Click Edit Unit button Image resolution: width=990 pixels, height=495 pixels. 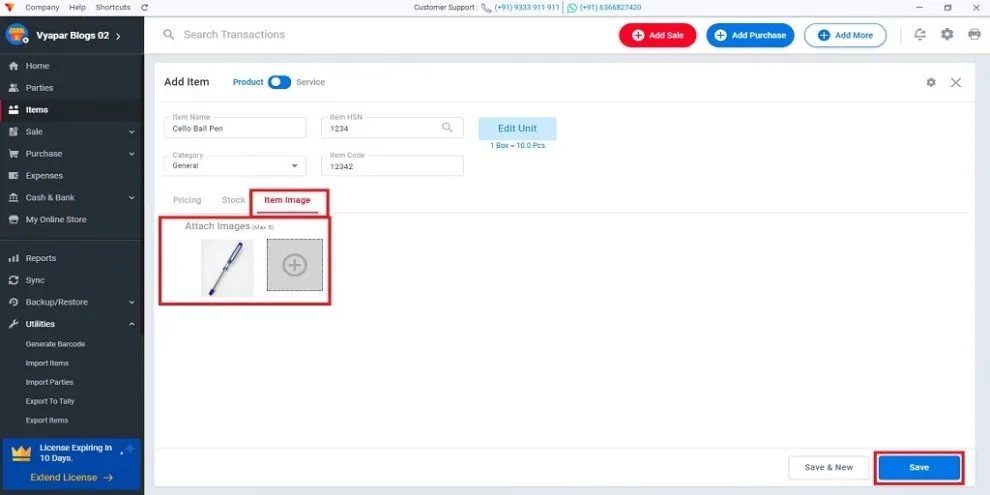click(x=517, y=128)
